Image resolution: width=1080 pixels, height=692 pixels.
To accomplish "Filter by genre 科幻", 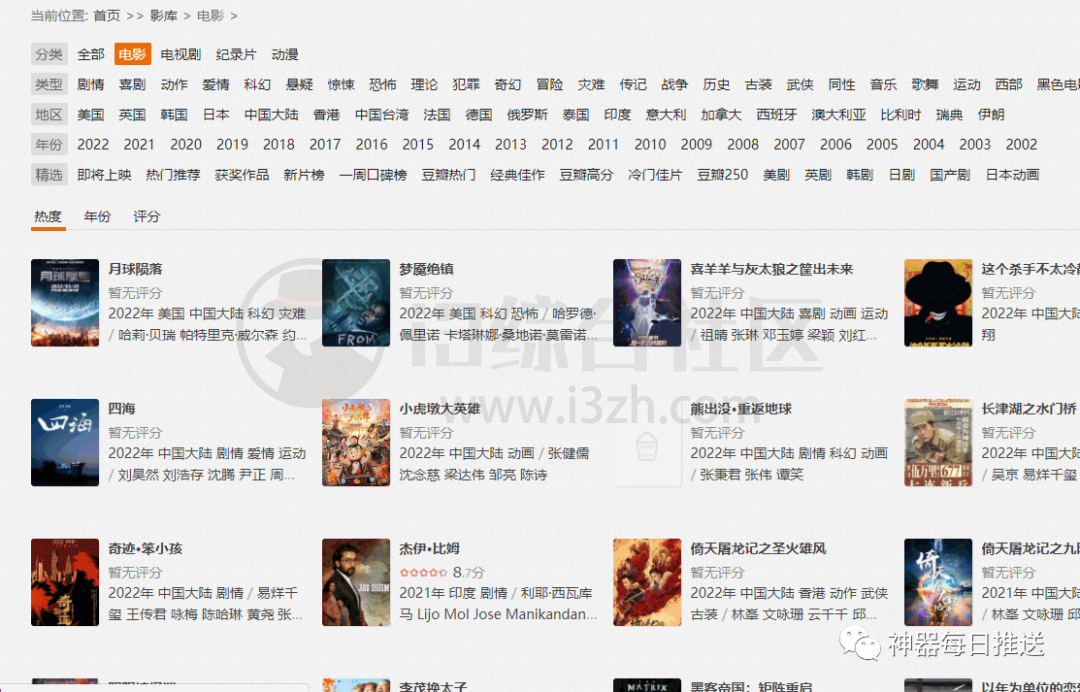I will [x=257, y=84].
